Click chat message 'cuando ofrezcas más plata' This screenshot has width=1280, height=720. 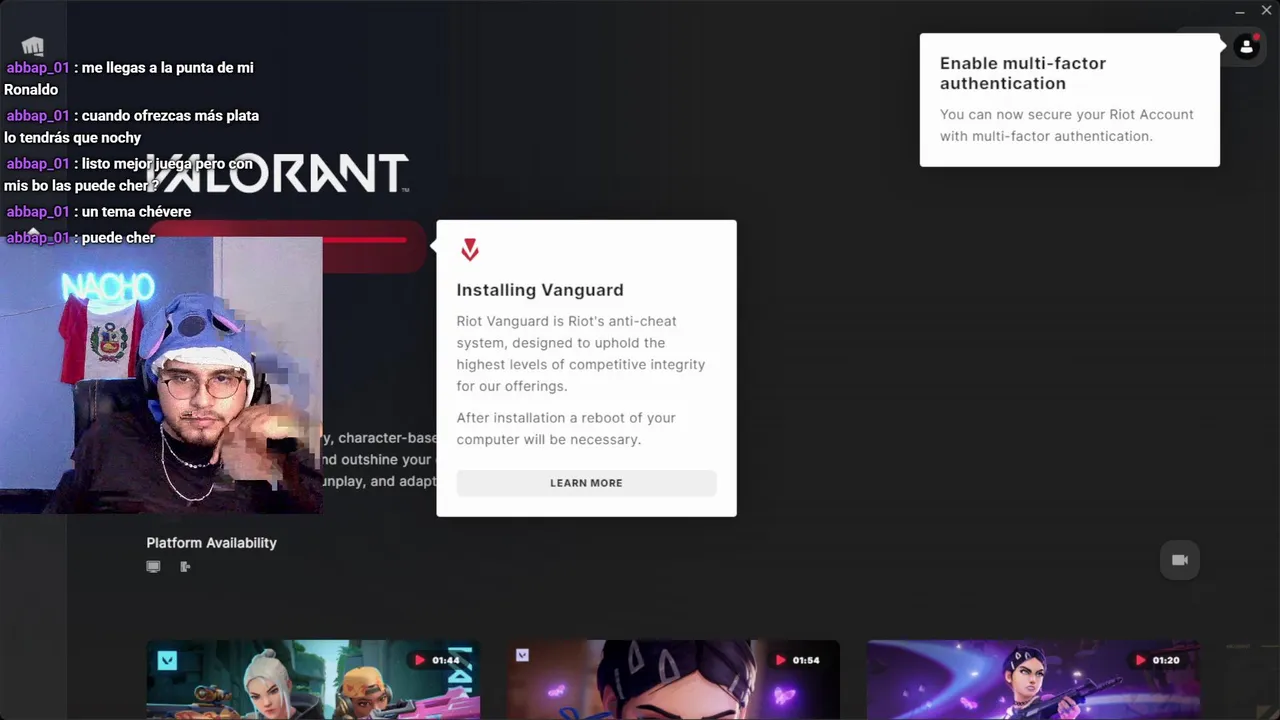coord(170,116)
